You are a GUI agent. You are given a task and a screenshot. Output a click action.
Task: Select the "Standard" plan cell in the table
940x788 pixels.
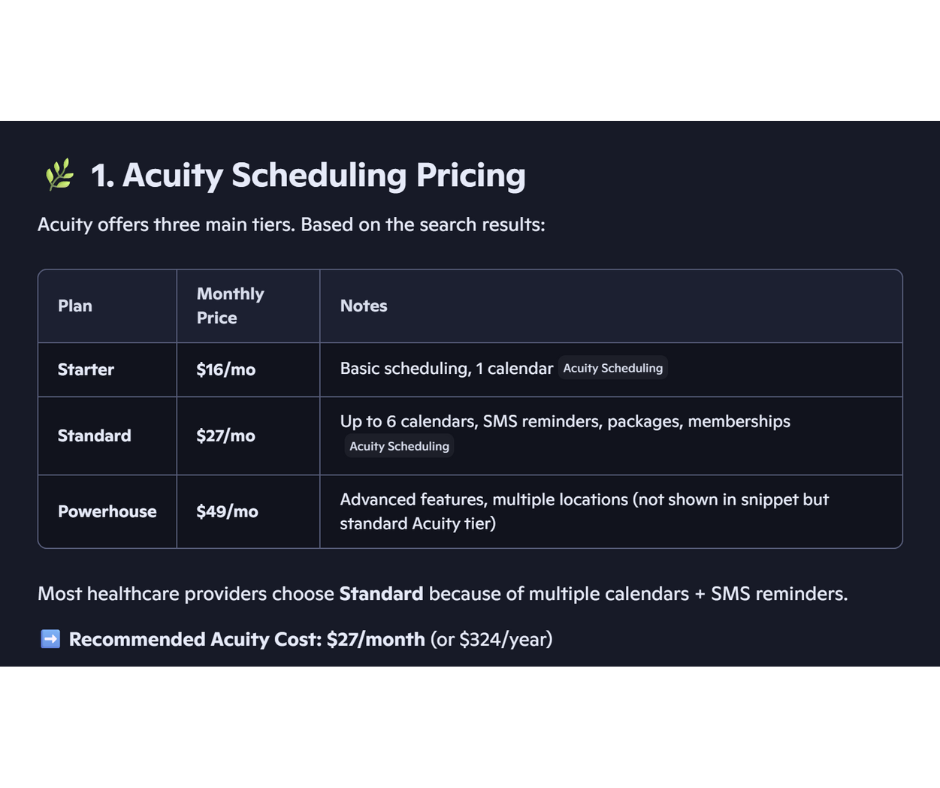point(94,436)
